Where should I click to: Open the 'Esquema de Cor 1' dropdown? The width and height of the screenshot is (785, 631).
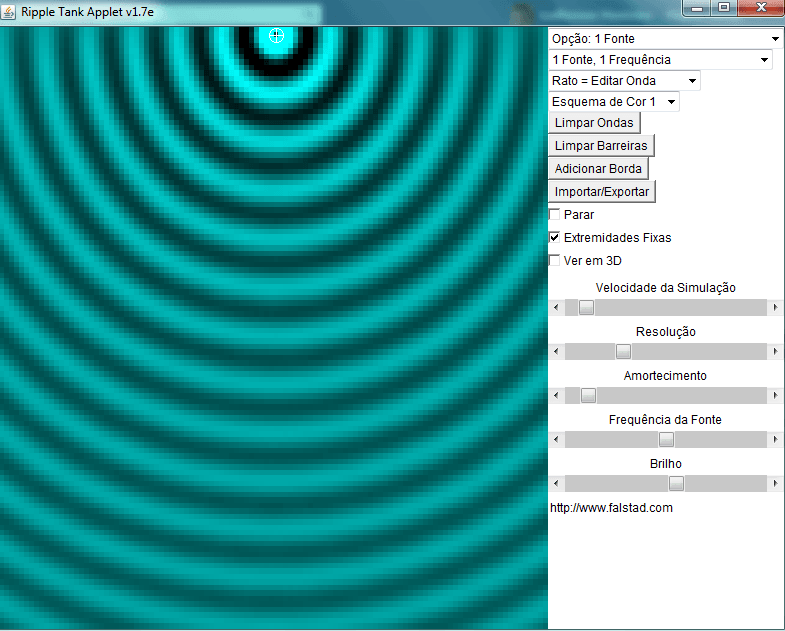[x=614, y=102]
